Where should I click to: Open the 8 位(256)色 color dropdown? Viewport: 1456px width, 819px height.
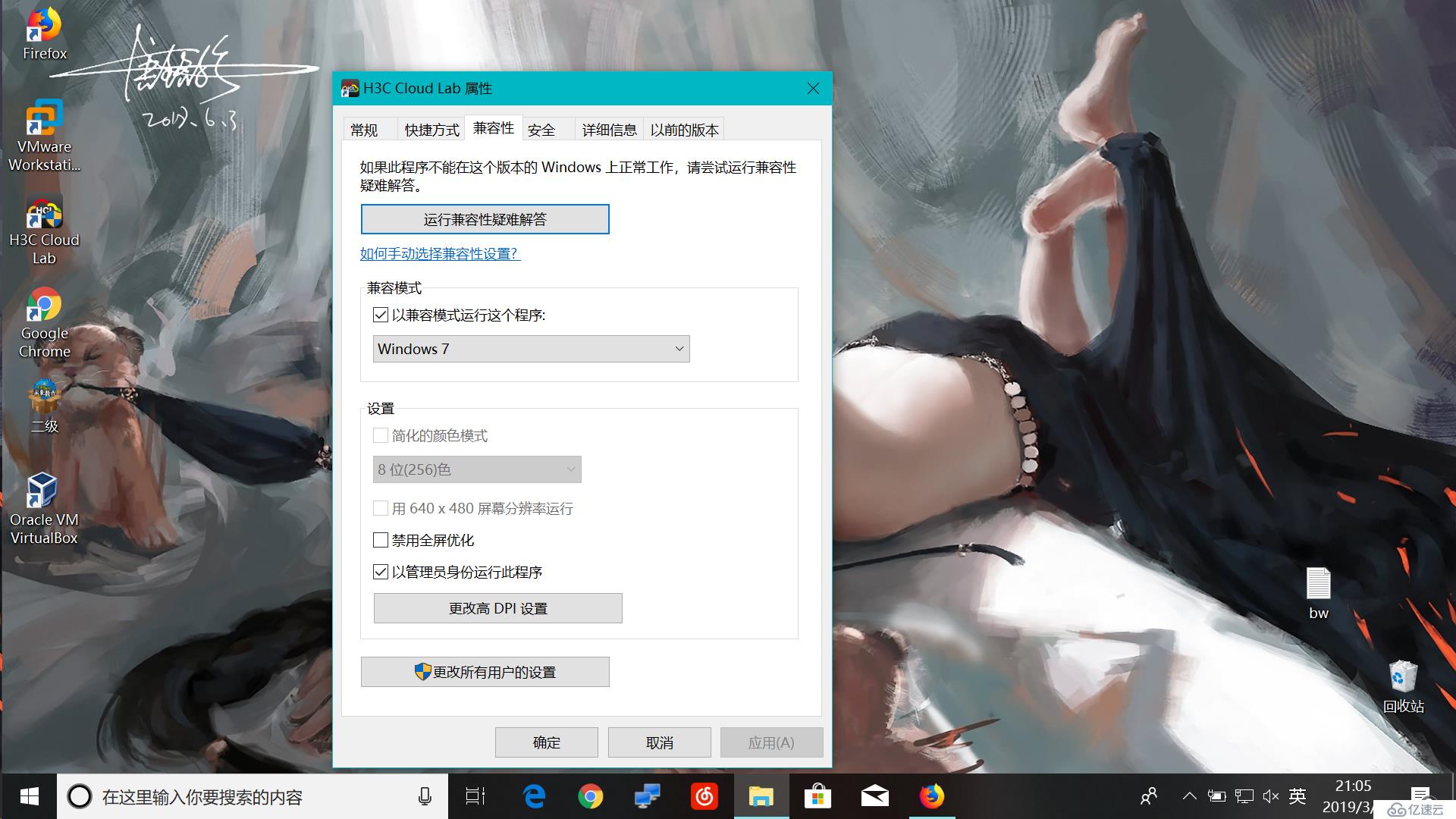(x=478, y=469)
